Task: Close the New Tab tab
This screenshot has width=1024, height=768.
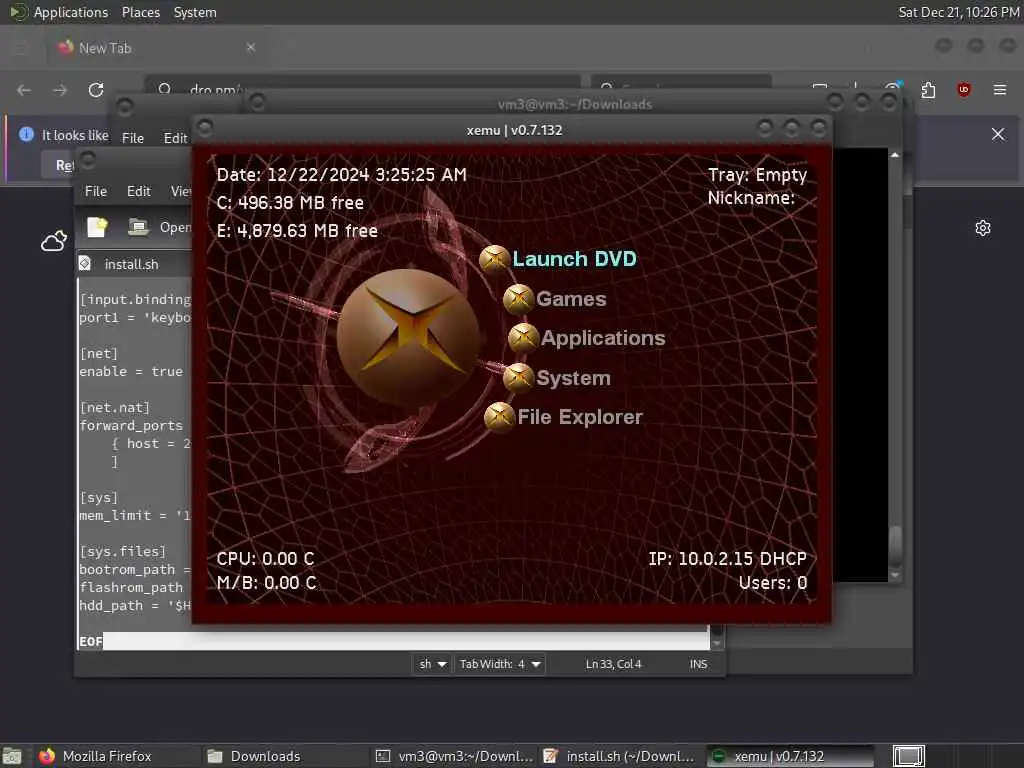Action: [251, 48]
